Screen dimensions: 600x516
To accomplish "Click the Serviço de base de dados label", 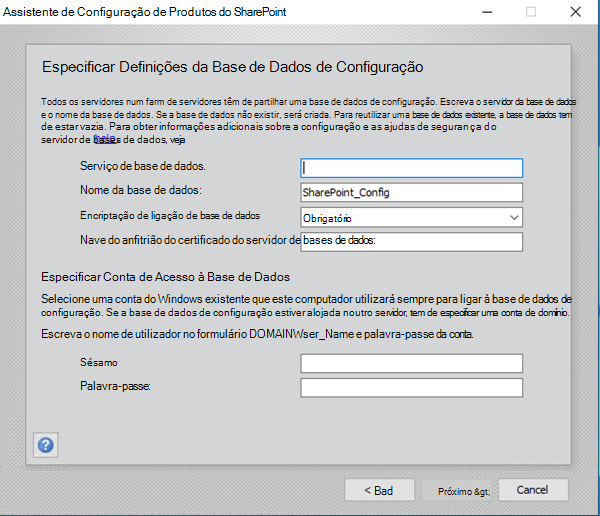I will tap(142, 166).
